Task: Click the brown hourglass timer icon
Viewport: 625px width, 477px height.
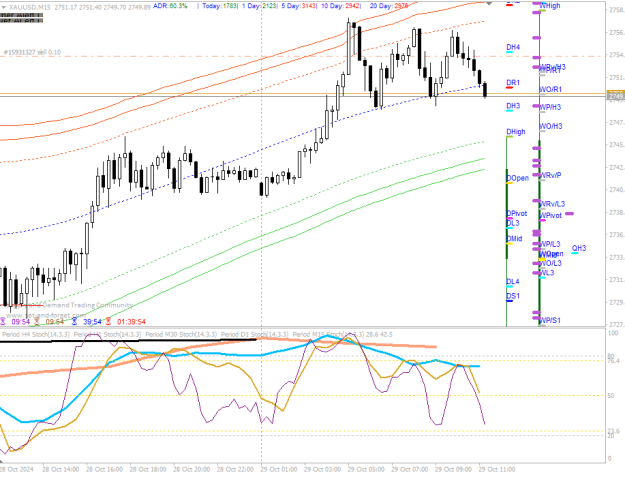Action: pos(37,321)
